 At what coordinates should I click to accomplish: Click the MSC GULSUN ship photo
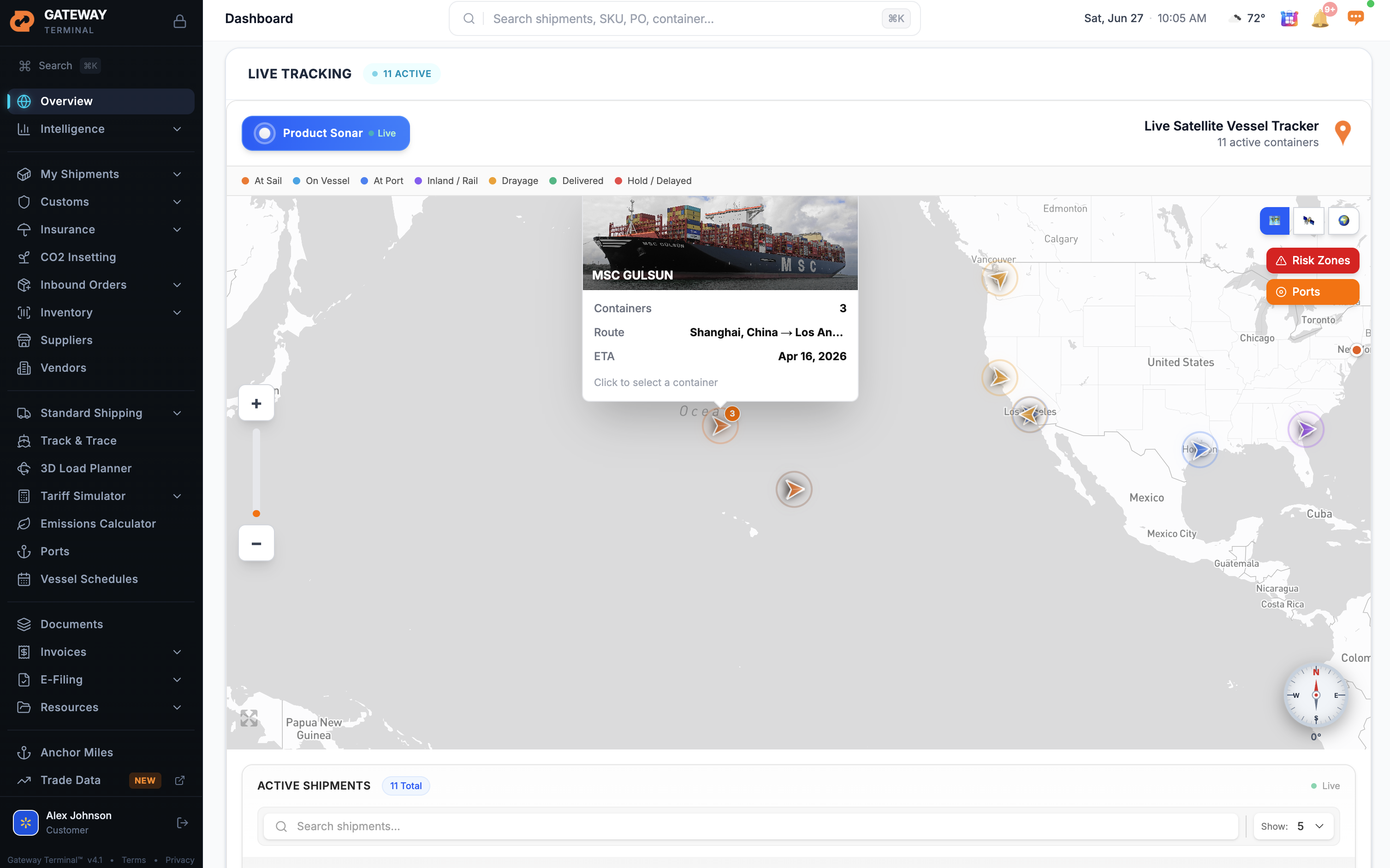pyautogui.click(x=720, y=243)
